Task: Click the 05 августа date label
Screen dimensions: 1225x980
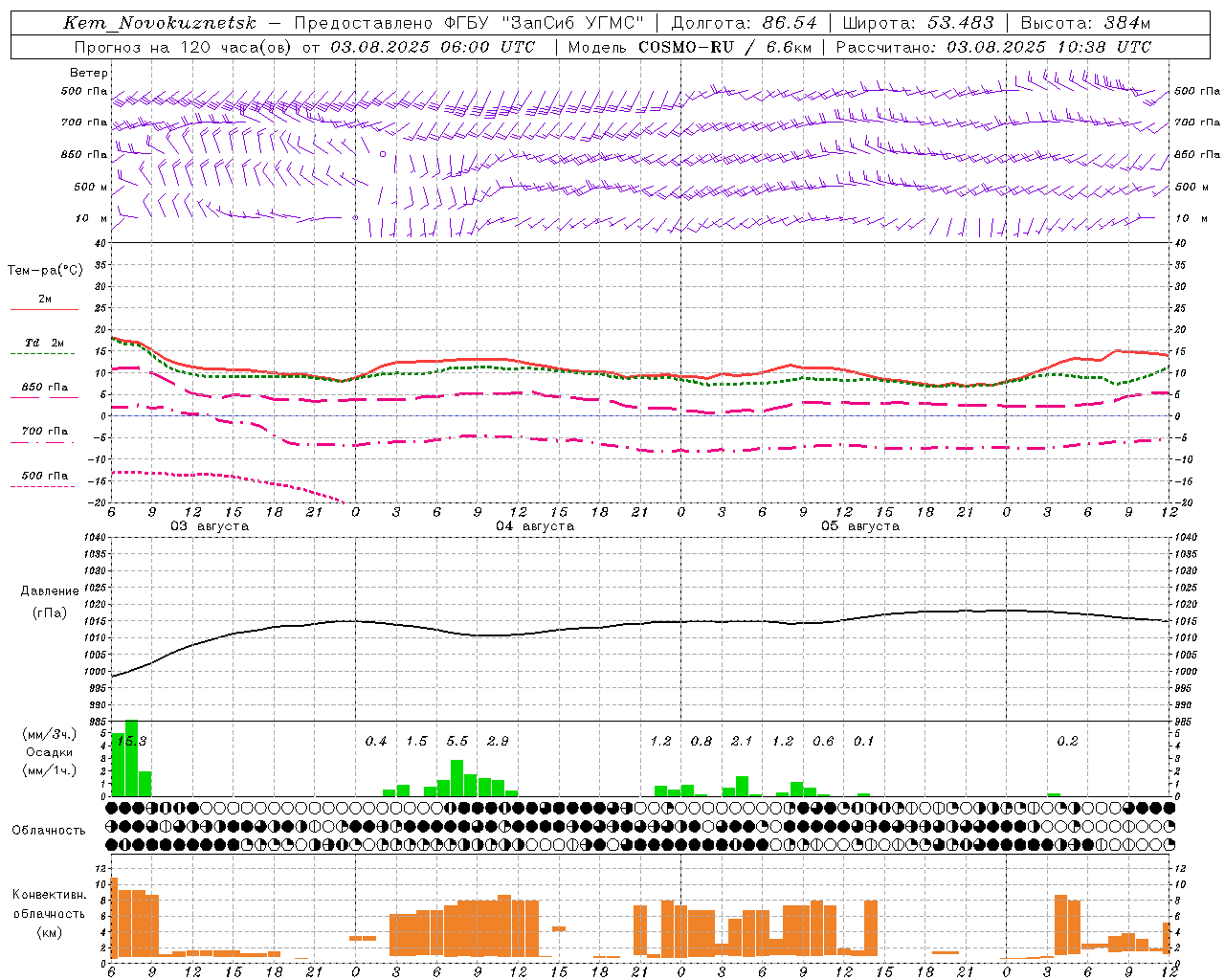Action: tap(860, 526)
